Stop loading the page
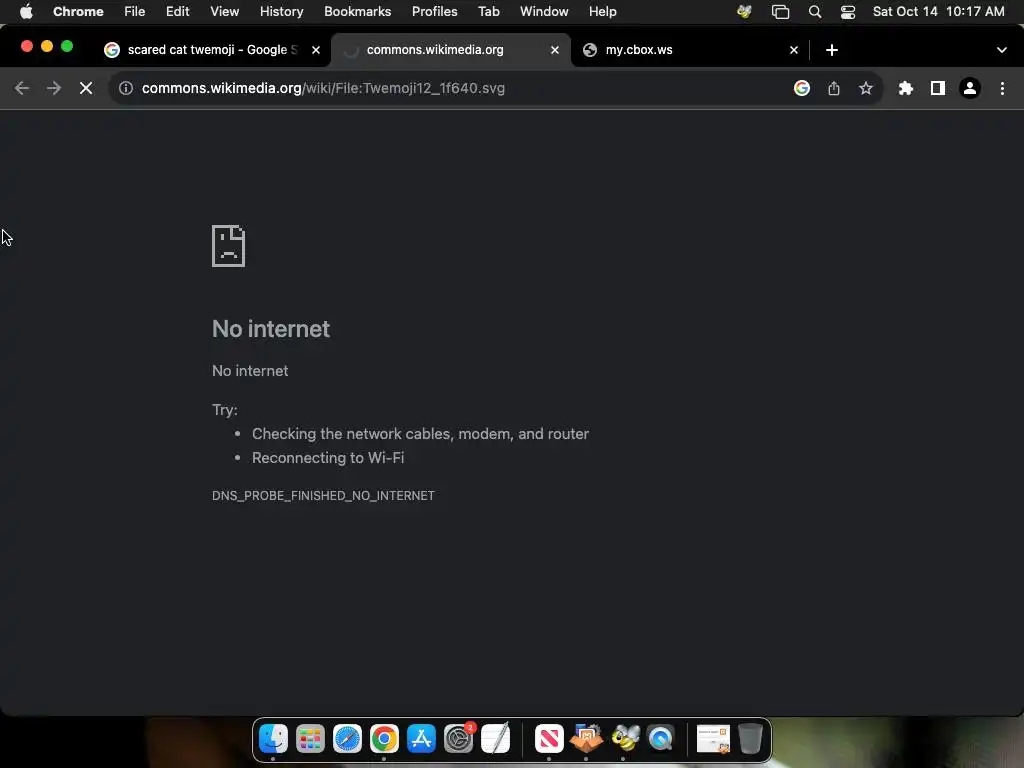 86,88
